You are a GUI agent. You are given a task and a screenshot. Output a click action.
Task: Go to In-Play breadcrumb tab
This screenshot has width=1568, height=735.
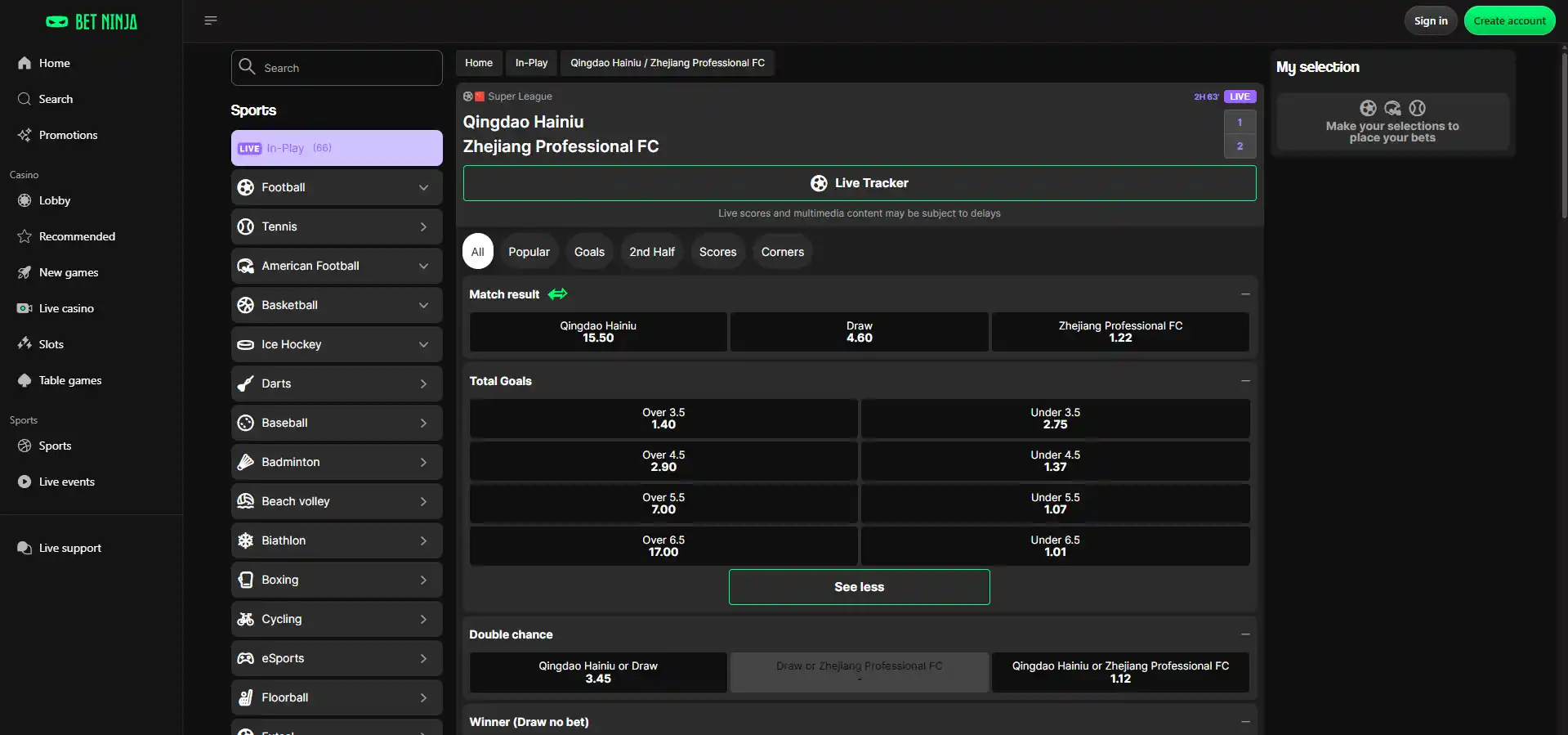(531, 63)
